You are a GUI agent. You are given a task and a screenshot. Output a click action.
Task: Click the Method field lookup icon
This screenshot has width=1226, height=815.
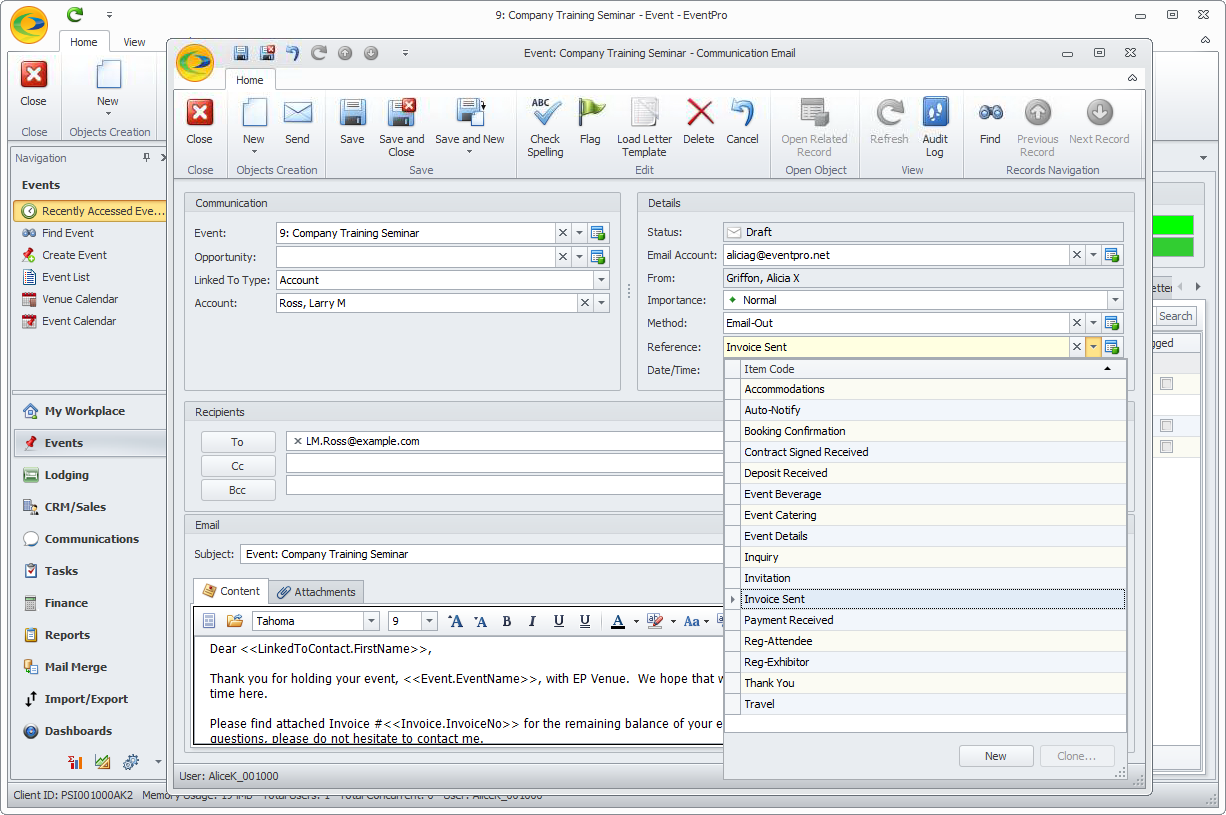[x=1113, y=323]
